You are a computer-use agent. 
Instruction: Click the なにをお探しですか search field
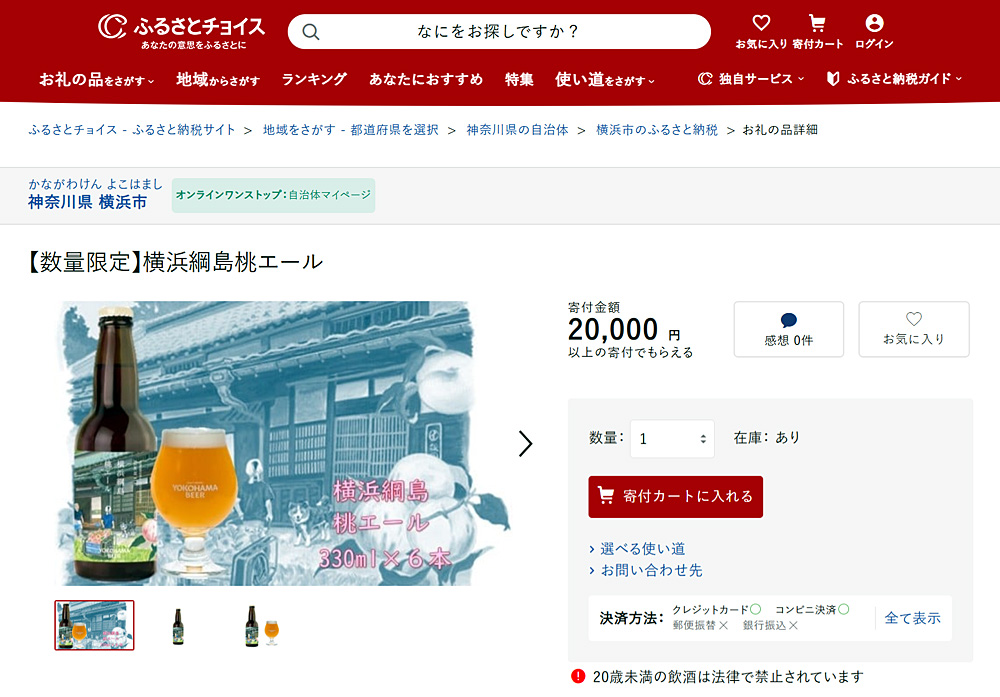tap(499, 32)
